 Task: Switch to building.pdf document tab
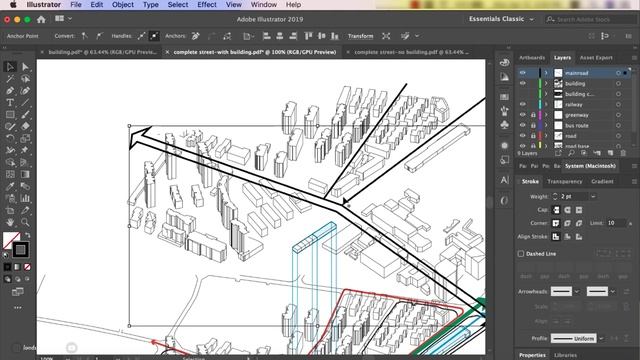coord(102,52)
